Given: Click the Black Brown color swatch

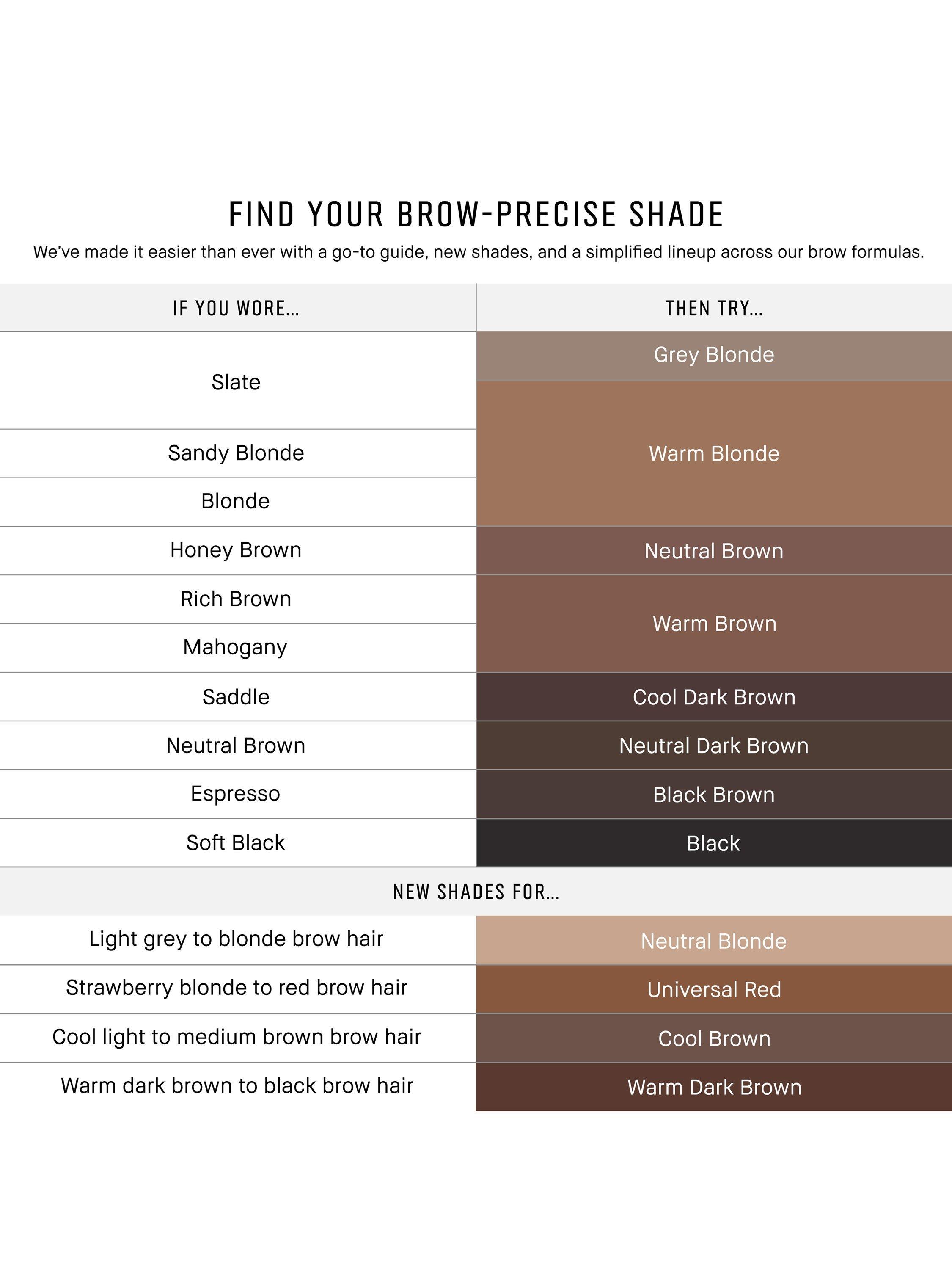Looking at the screenshot, I should tap(713, 795).
